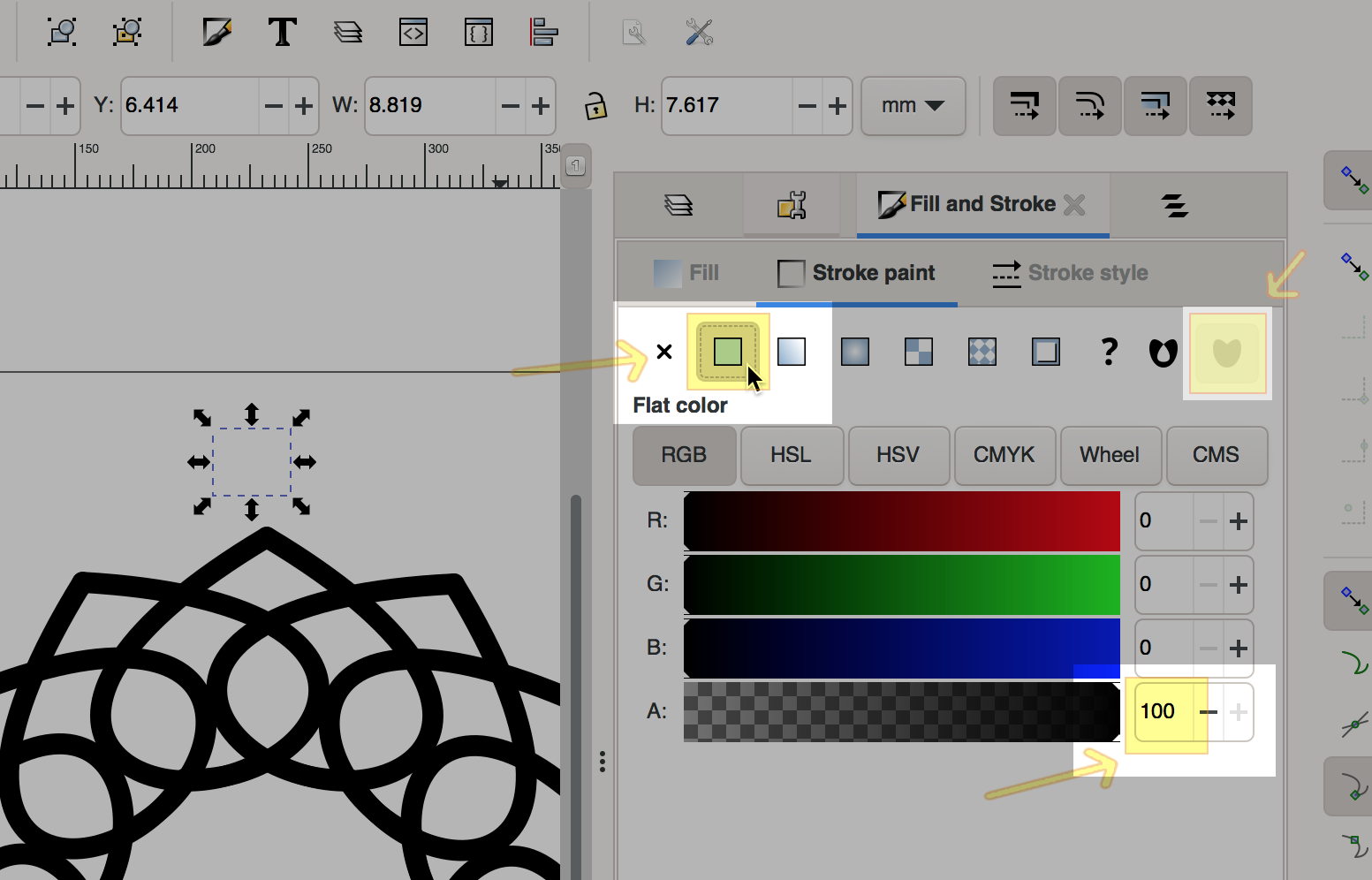Select Flat color paint type
Viewport: 1372px width, 880px height.
coord(728,352)
